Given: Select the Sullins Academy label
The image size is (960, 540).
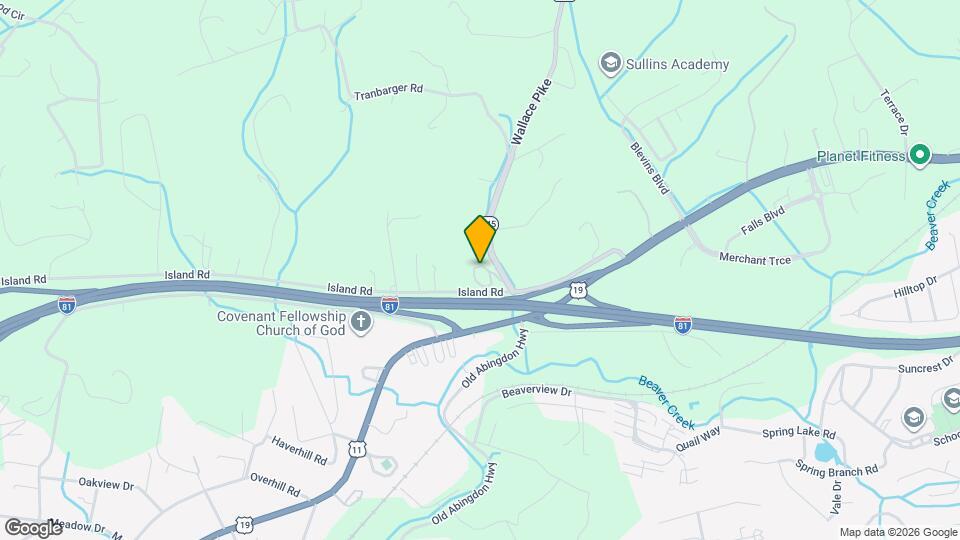Looking at the screenshot, I should click(677, 64).
